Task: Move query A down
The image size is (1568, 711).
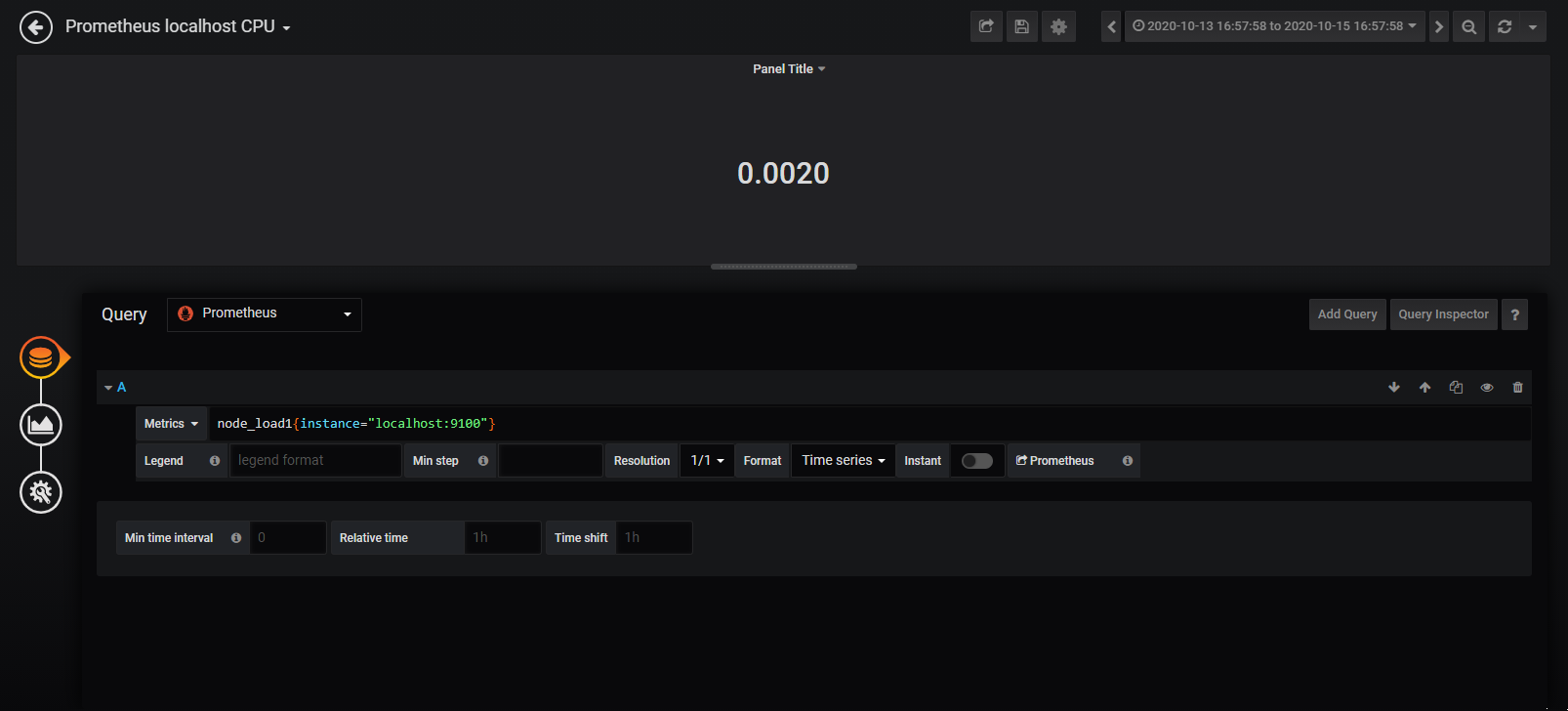Action: (1394, 388)
